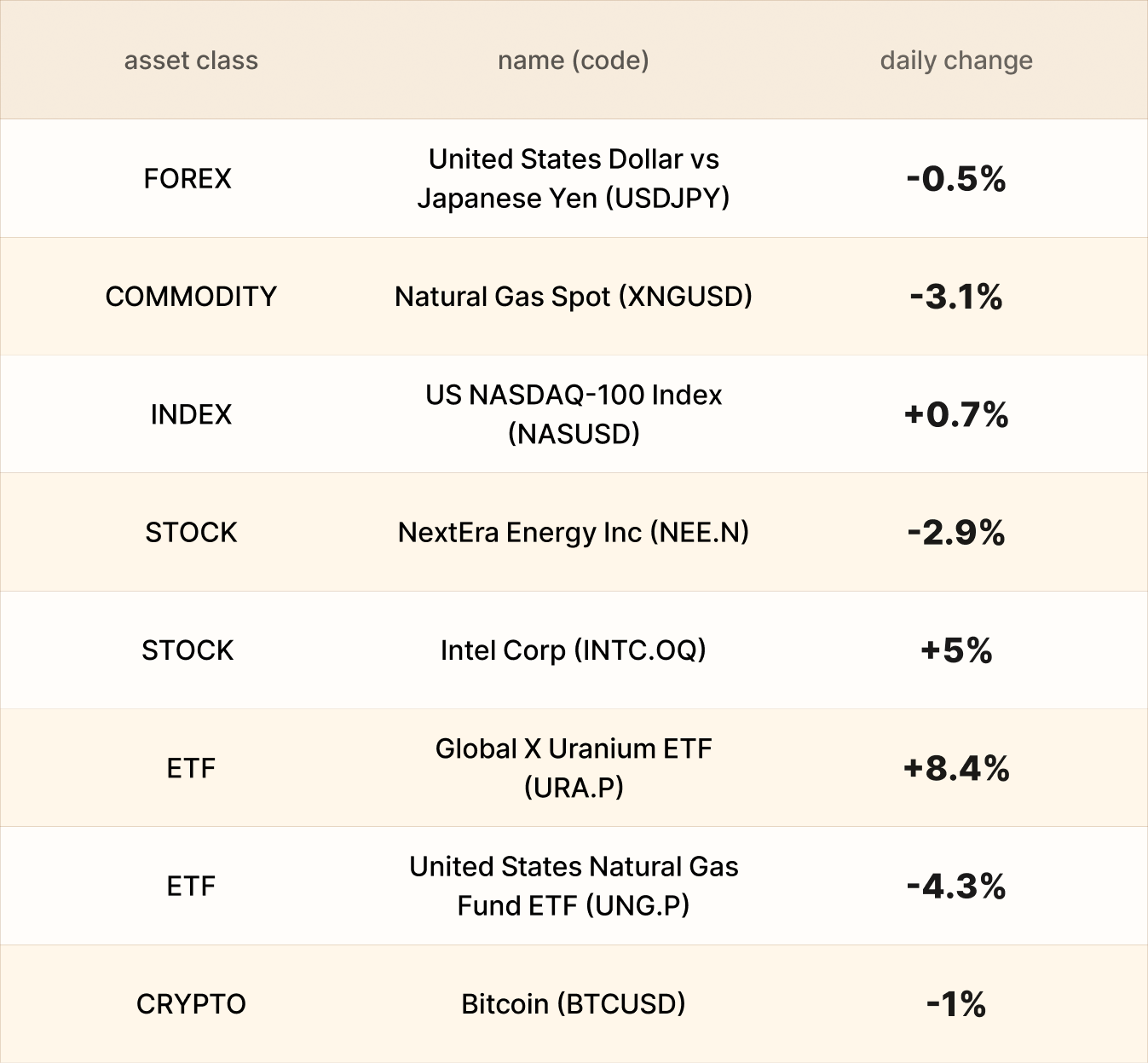Click the COMMODITY asset class cell

(191, 297)
